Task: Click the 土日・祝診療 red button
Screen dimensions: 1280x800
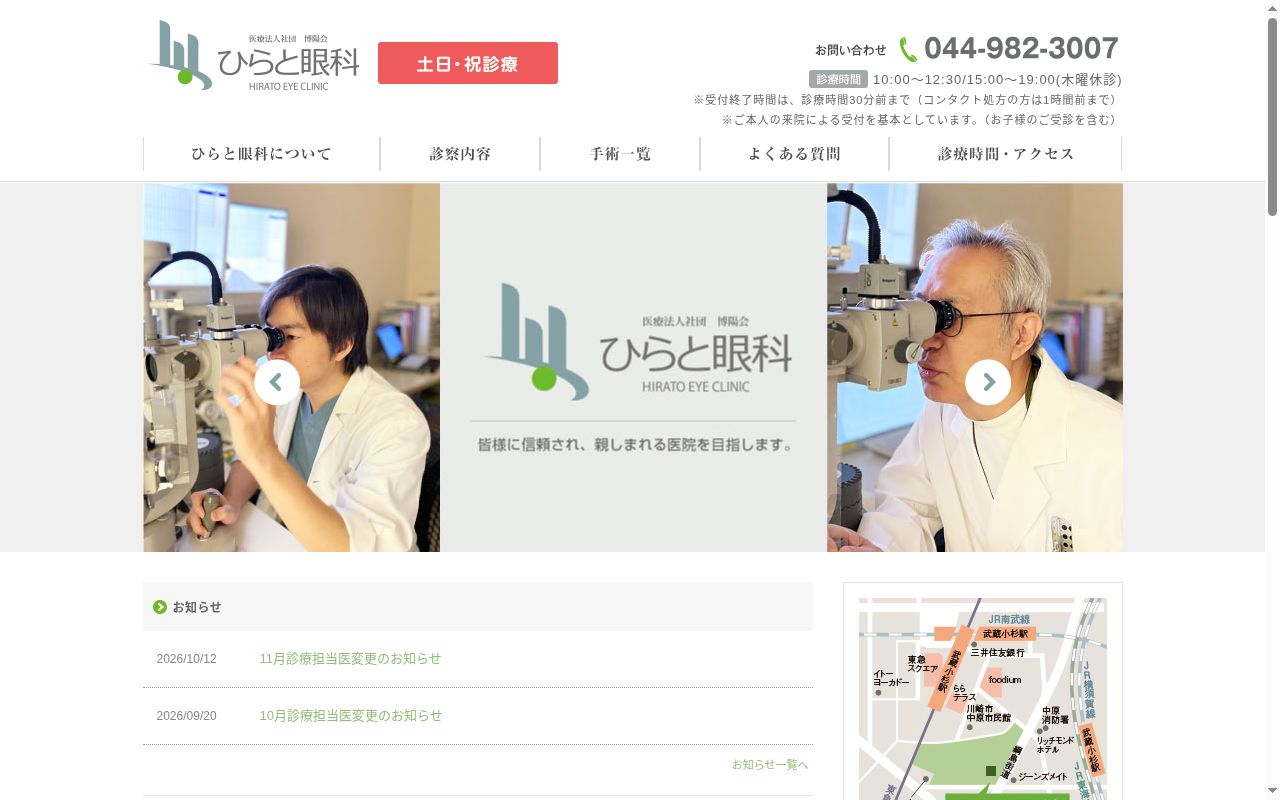Action: (x=468, y=63)
